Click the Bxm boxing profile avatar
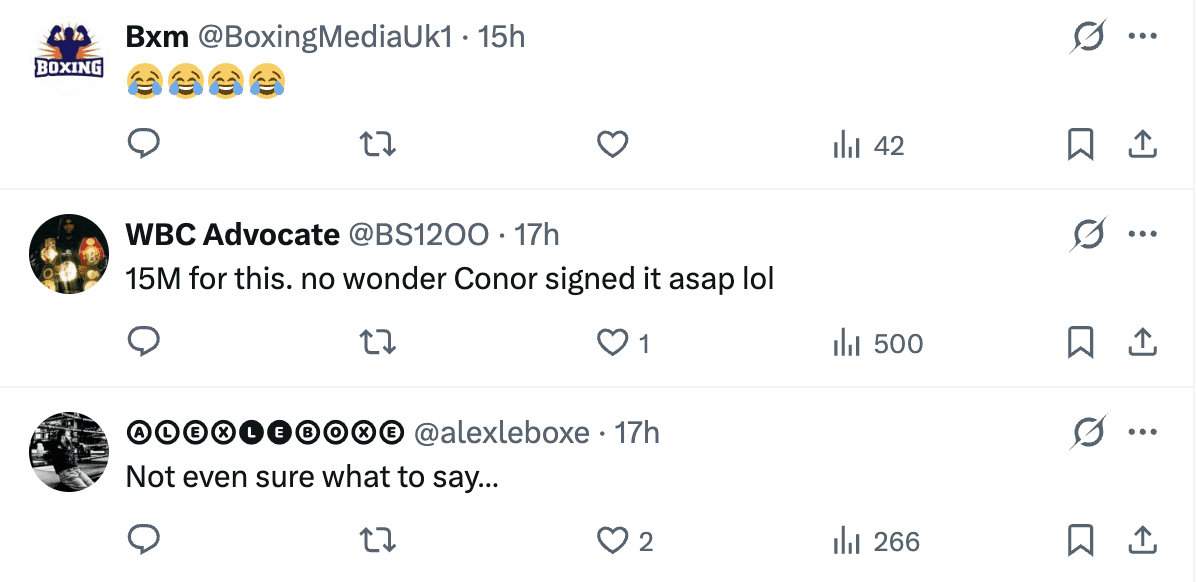This screenshot has height=582, width=1196. [x=68, y=55]
